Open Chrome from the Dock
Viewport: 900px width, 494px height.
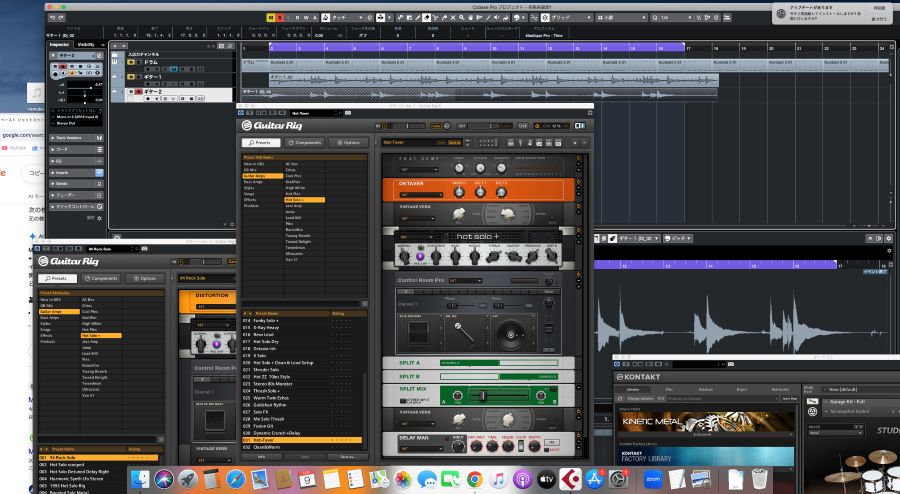tap(474, 480)
